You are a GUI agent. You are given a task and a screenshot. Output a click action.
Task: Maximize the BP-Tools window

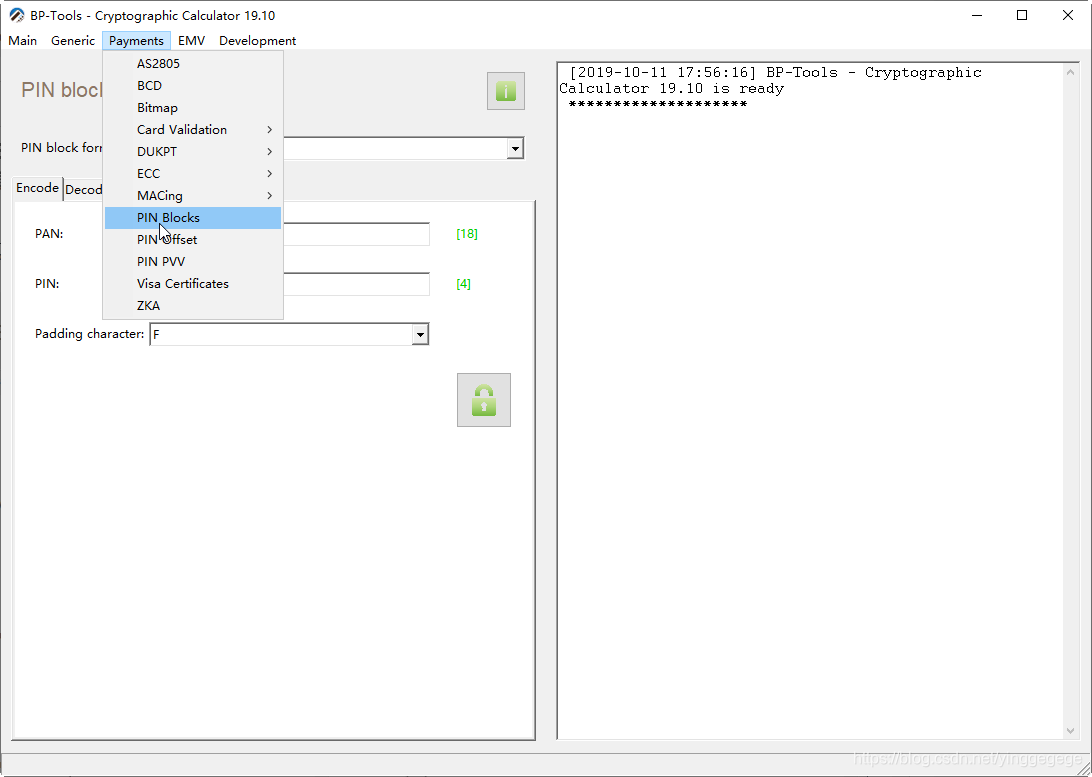point(1022,15)
